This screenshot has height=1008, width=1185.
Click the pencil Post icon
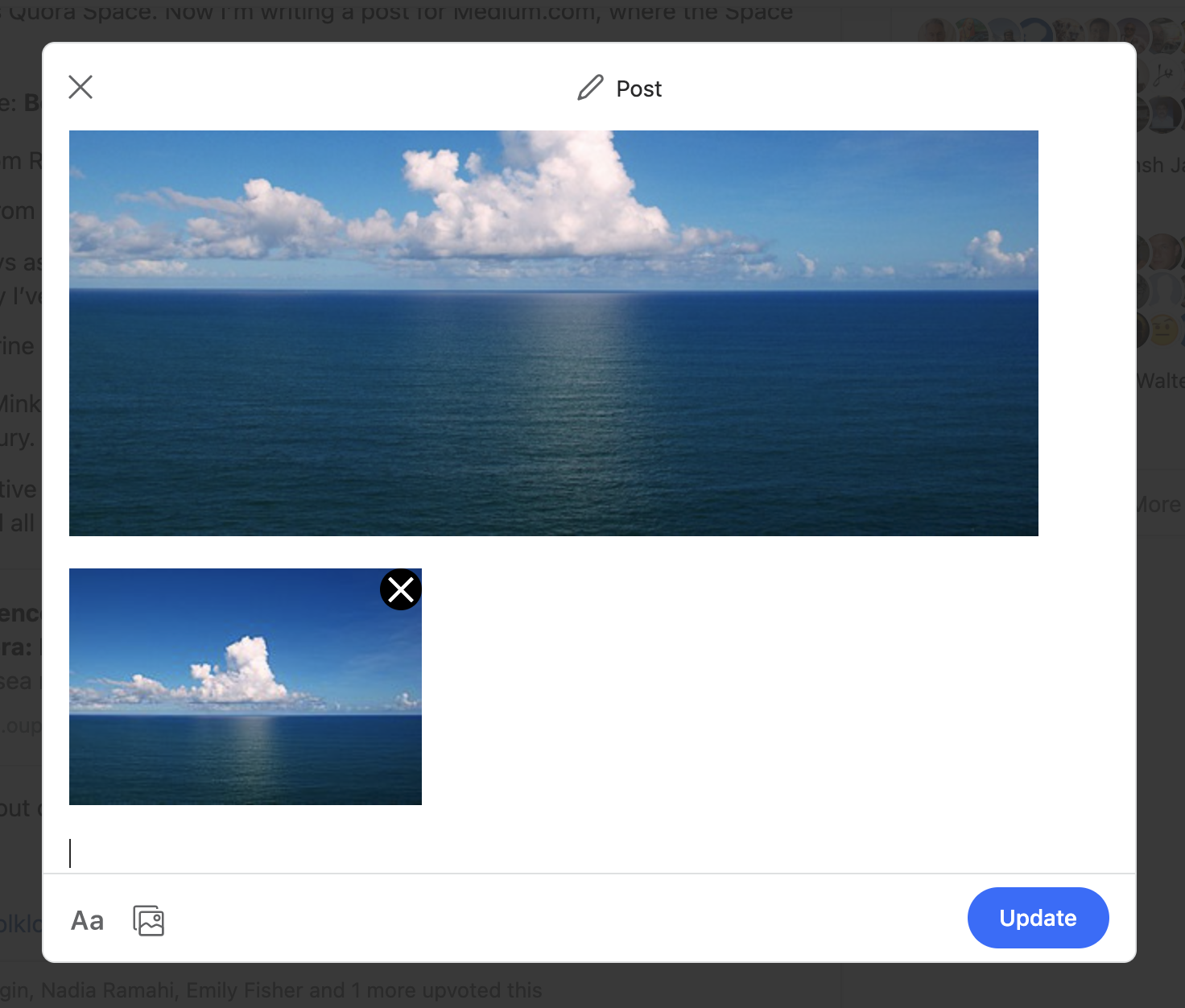point(590,88)
